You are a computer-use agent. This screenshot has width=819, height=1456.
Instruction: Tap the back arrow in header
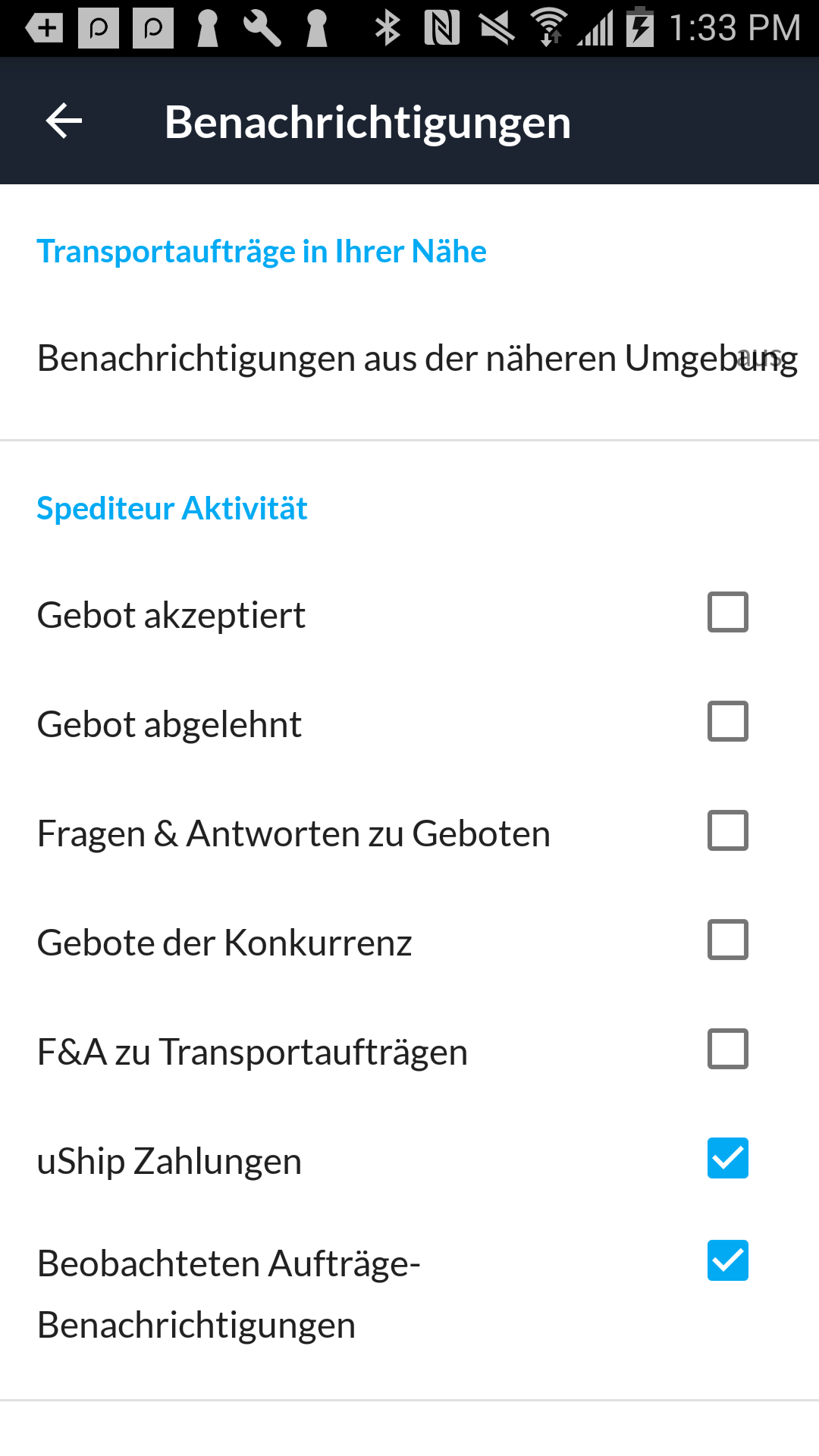(x=64, y=121)
